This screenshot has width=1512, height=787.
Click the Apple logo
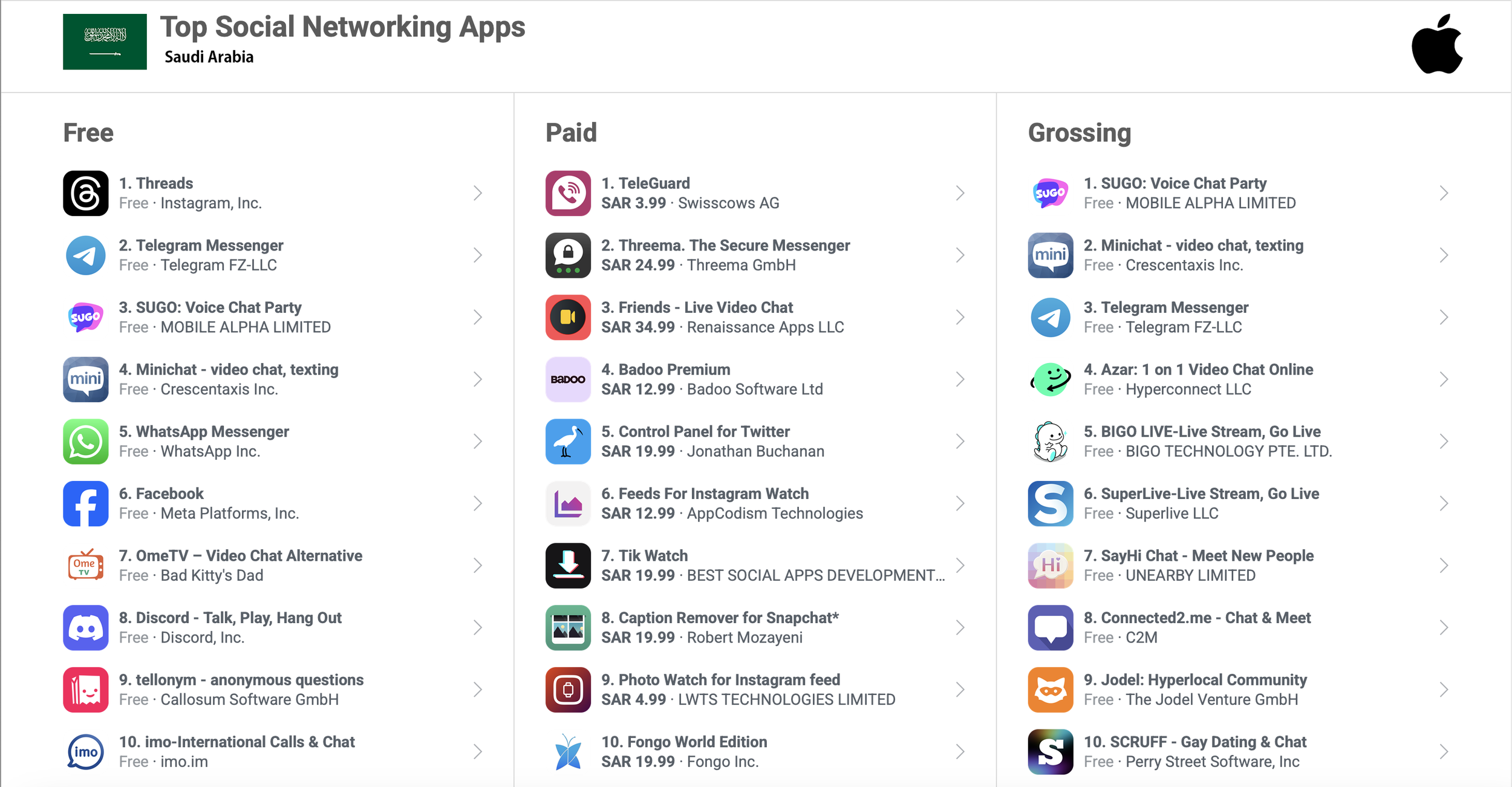point(1436,44)
